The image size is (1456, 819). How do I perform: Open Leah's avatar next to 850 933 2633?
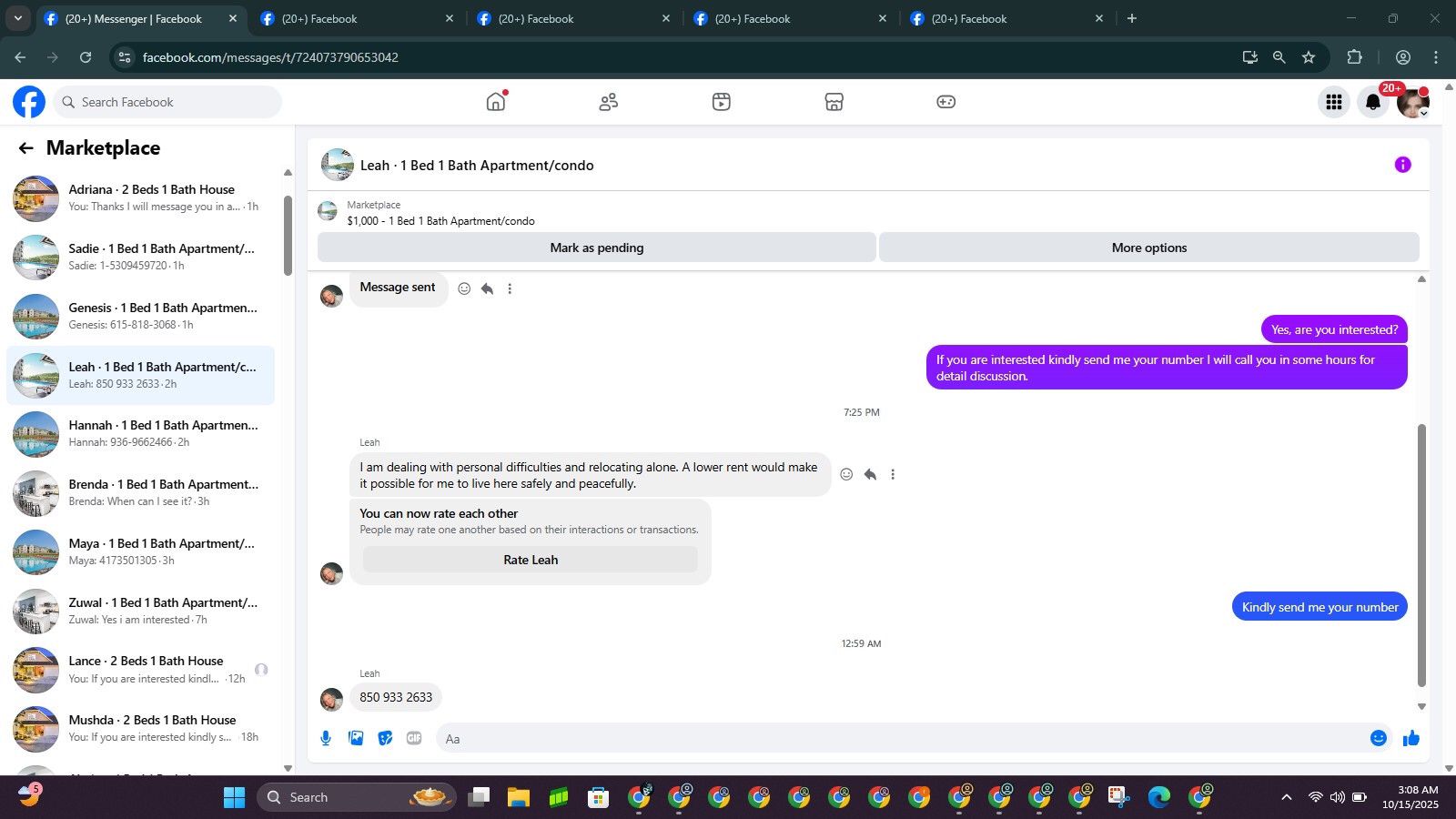tap(331, 699)
